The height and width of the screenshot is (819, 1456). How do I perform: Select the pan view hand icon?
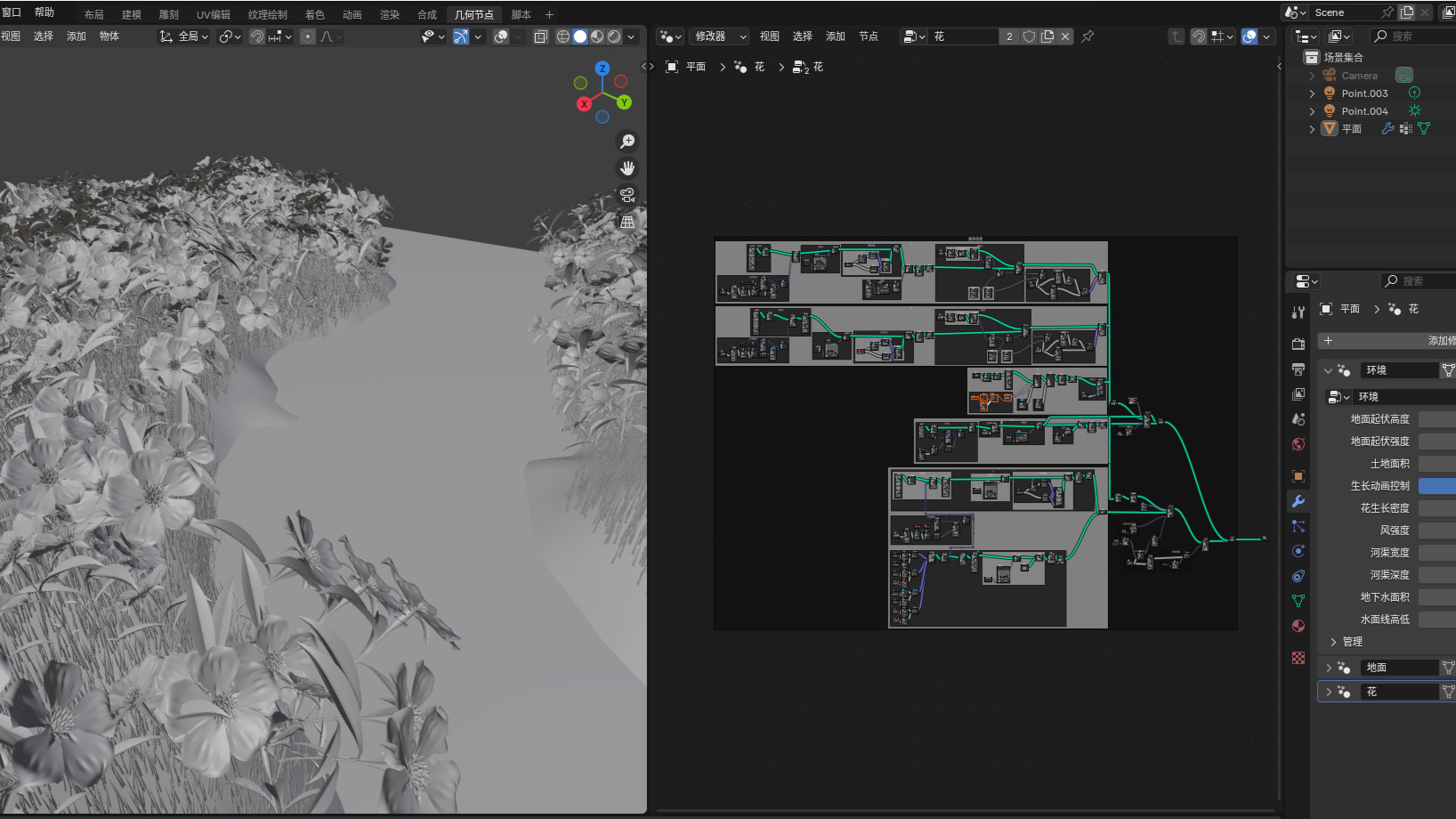[627, 168]
